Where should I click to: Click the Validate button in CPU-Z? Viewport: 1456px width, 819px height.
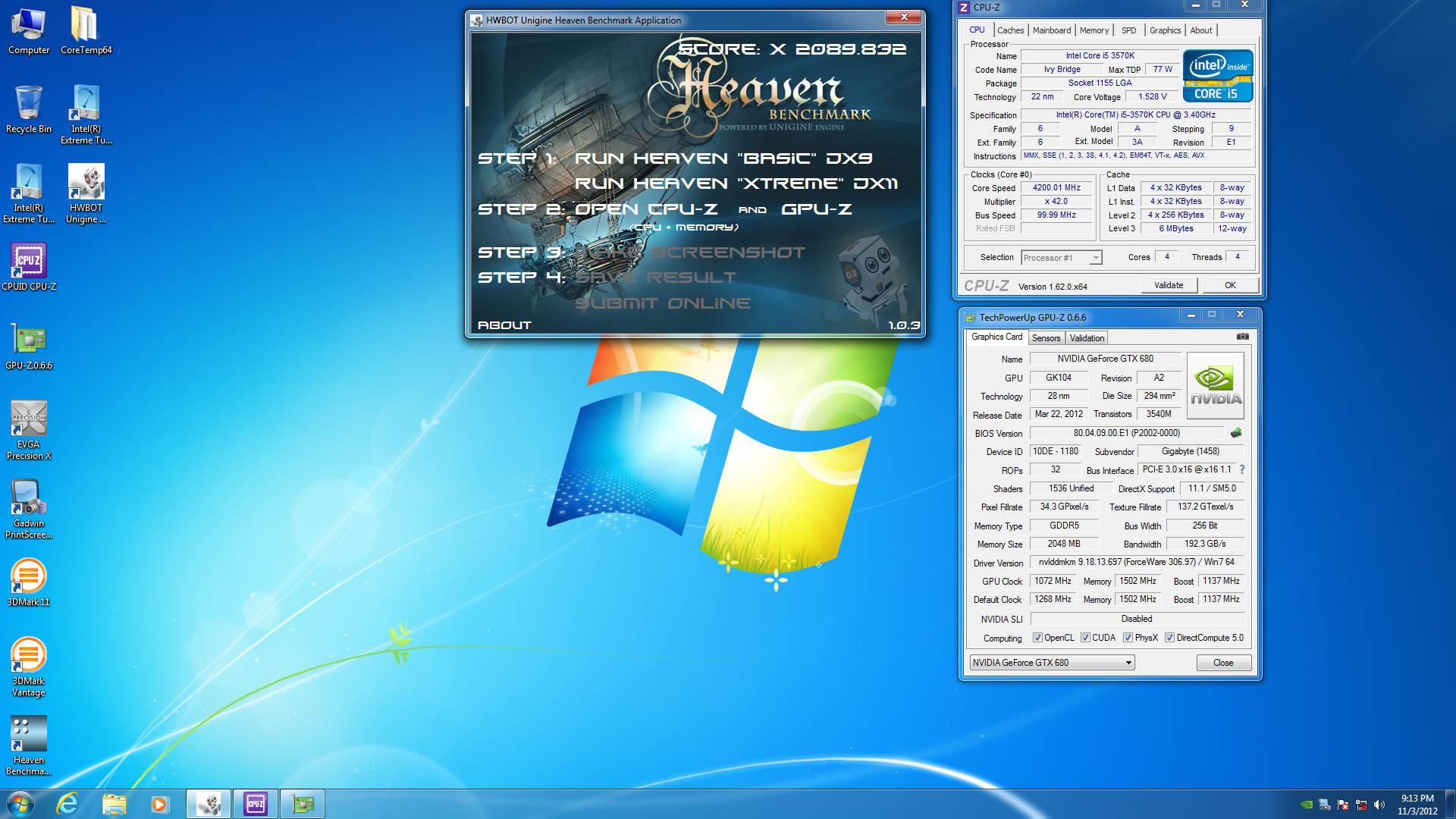pos(1169,285)
